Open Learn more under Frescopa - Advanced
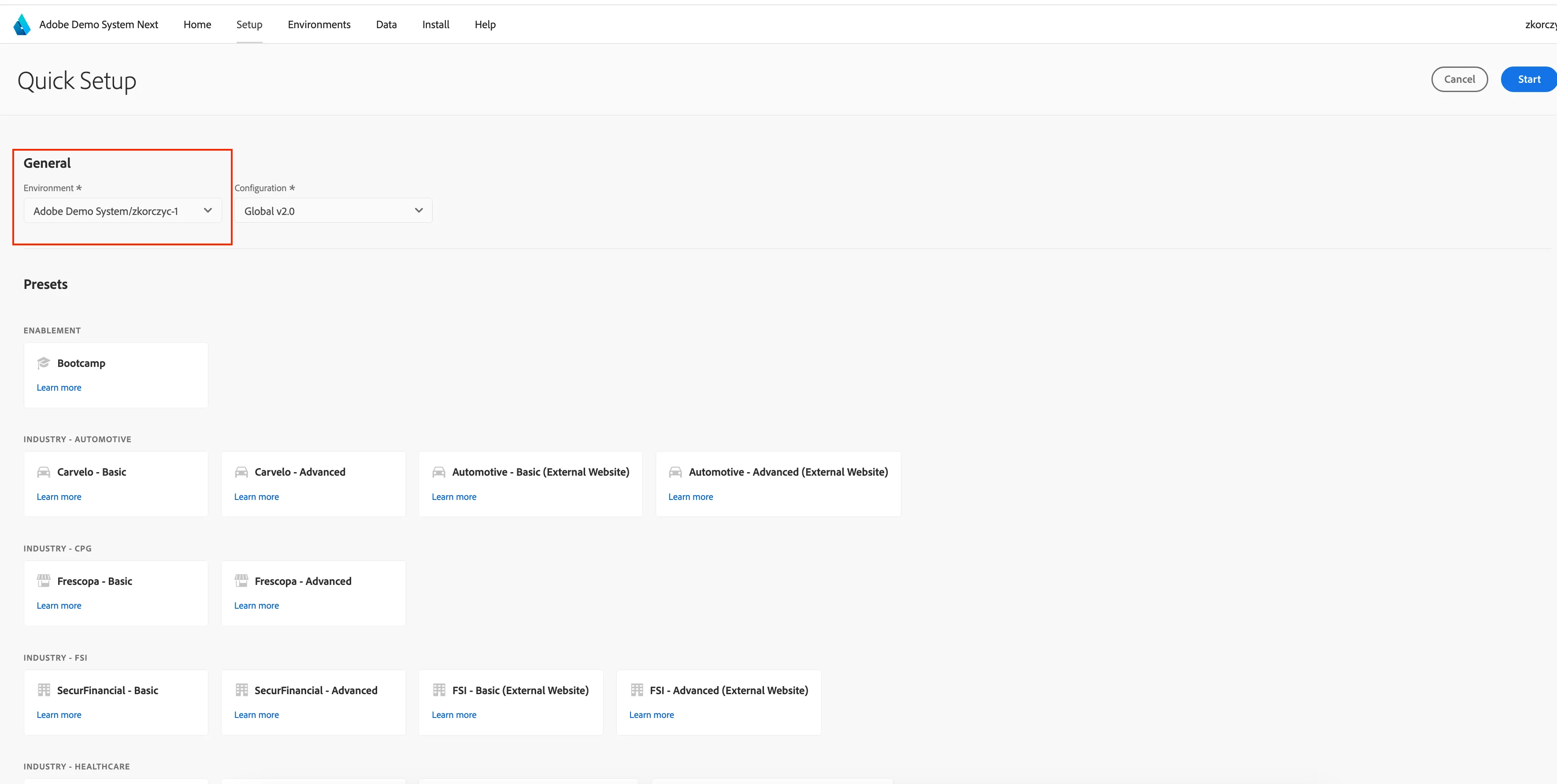Screen dimensions: 1557x784 coord(256,606)
